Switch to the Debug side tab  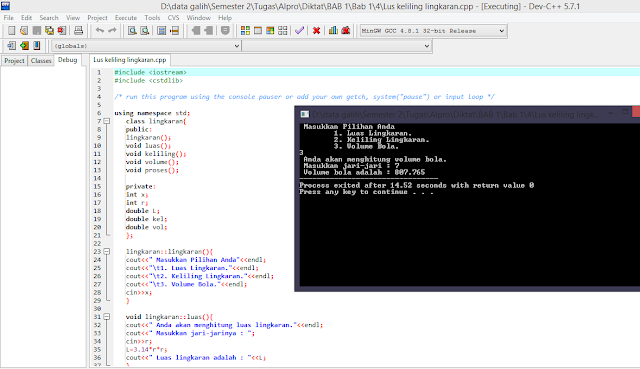coord(68,60)
